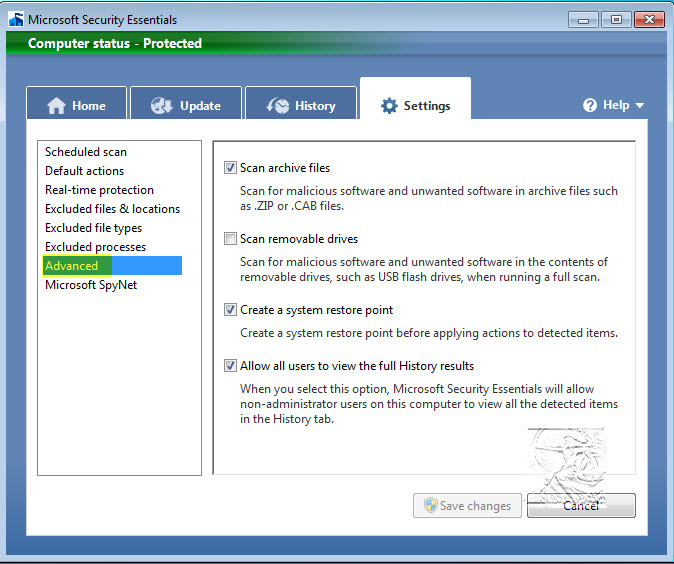
Task: Select Excluded files & locations
Action: pyautogui.click(x=112, y=209)
